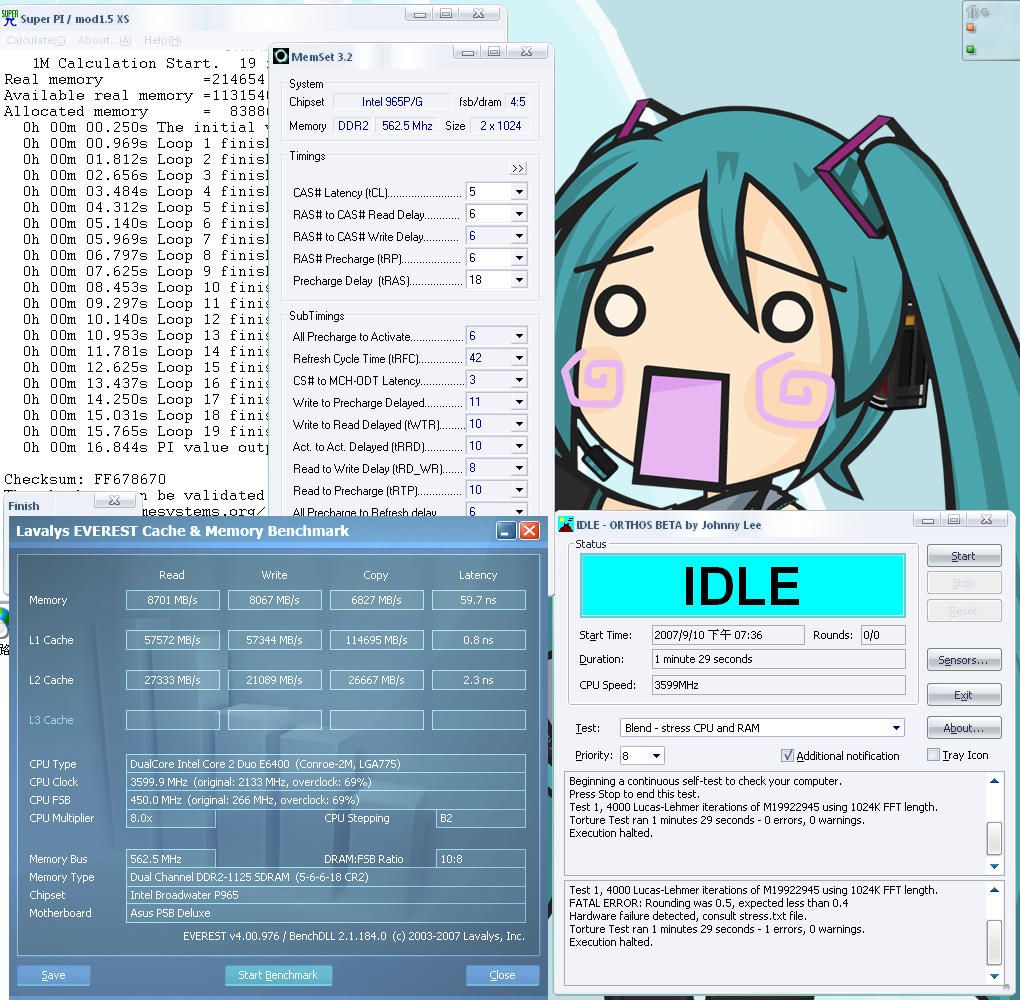Uncheck Additional notification in ORTHOS
The height and width of the screenshot is (1000, 1020).
tap(788, 756)
